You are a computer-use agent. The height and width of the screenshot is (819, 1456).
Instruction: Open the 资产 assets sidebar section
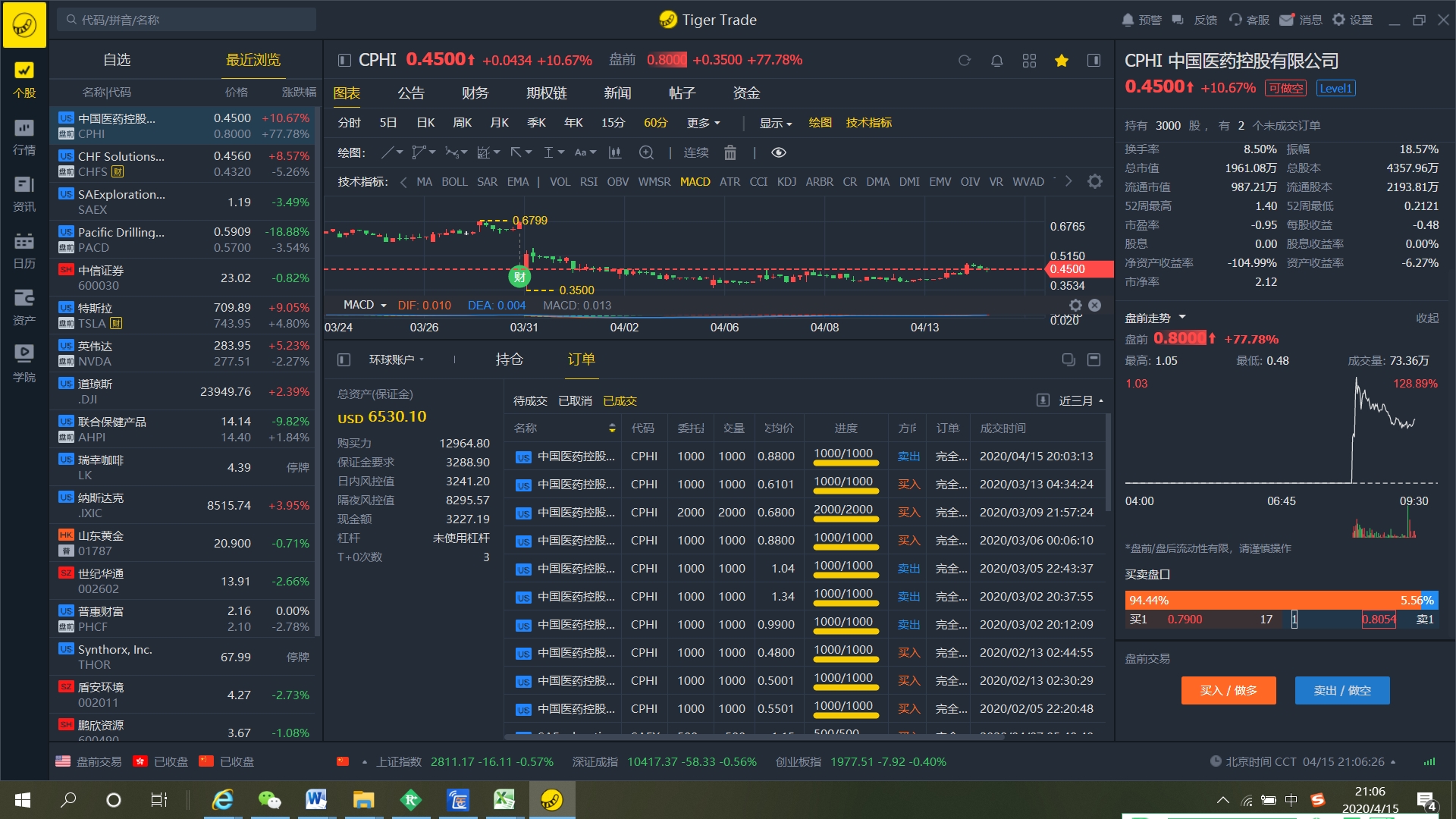coord(24,307)
